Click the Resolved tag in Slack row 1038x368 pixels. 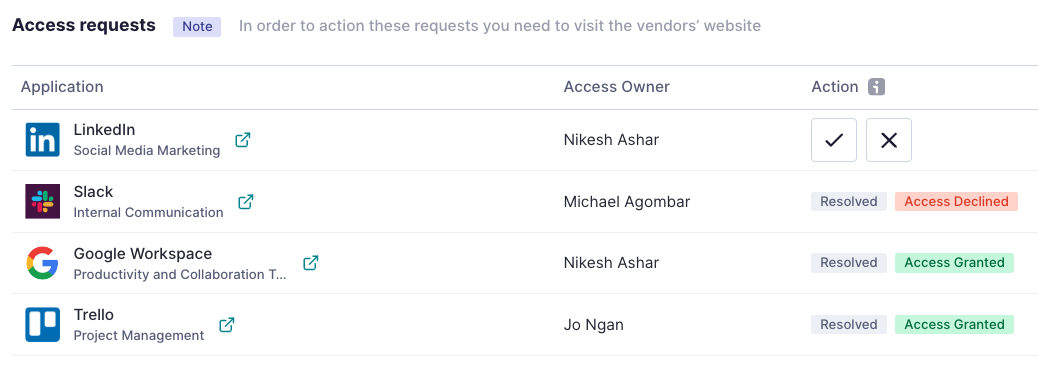849,201
